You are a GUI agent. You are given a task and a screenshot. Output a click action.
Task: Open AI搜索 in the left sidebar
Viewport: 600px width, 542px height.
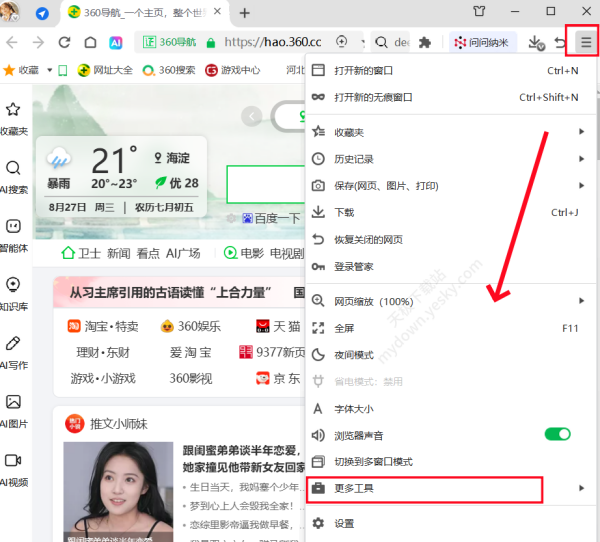(x=14, y=176)
